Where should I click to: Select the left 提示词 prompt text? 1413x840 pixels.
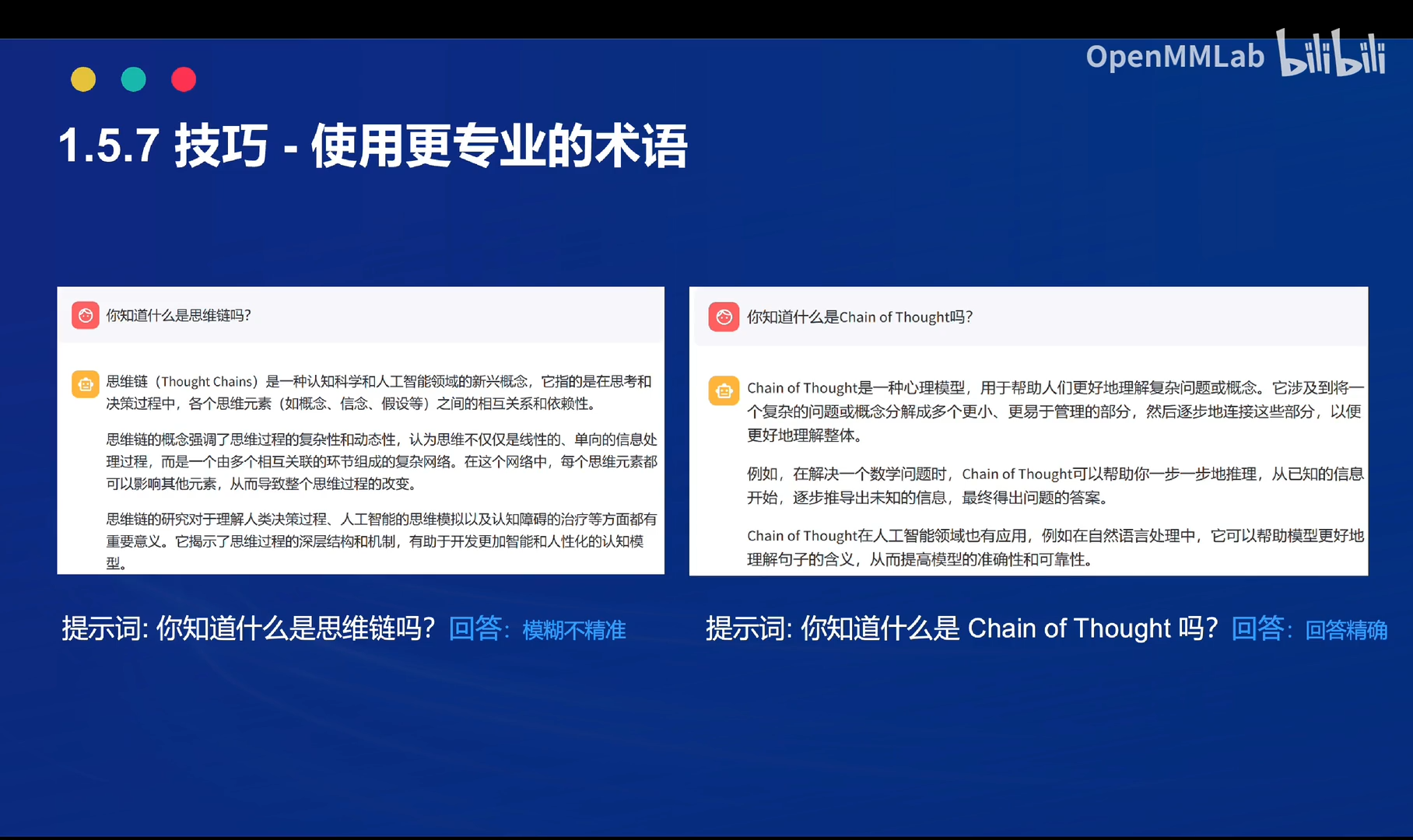249,628
